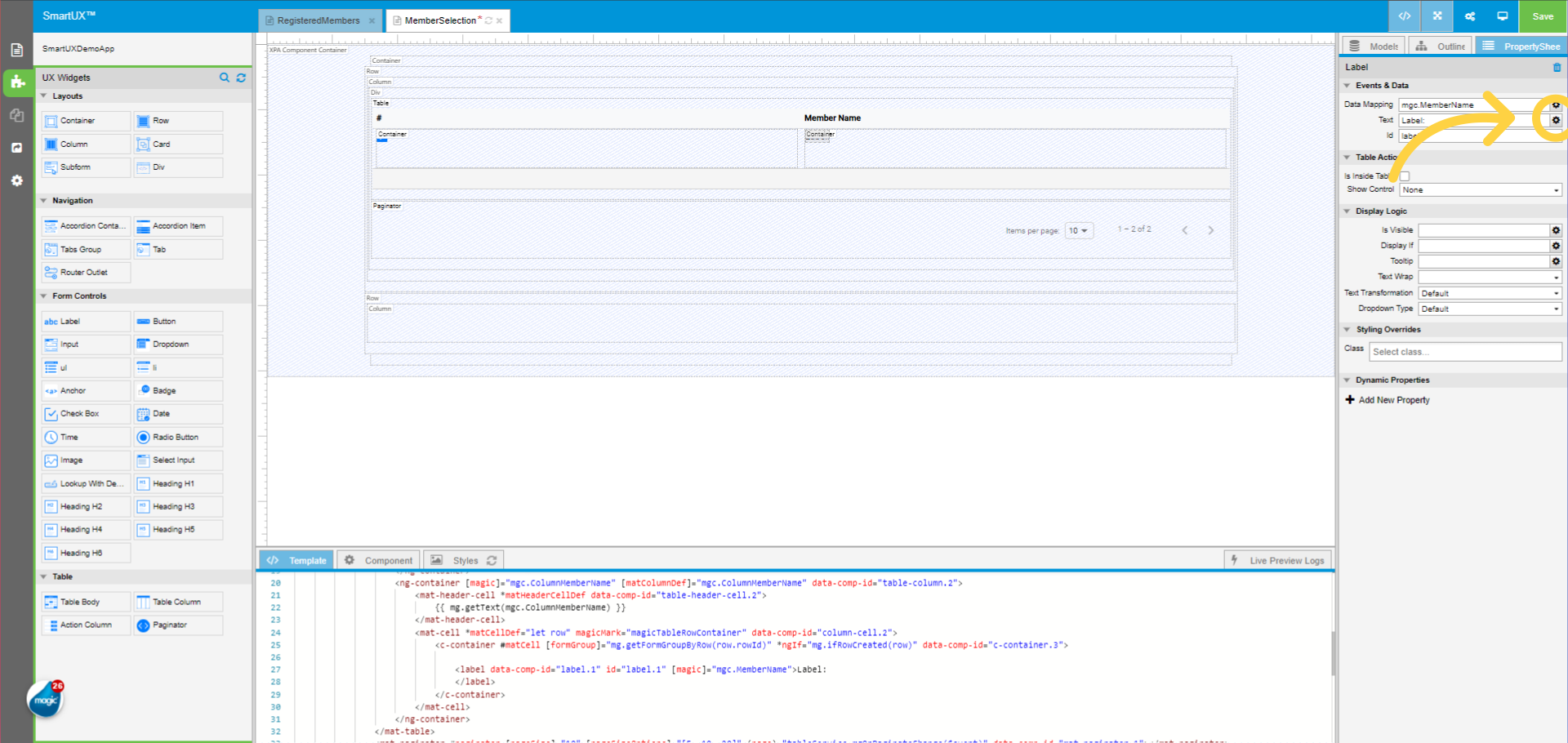The width and height of the screenshot is (1568, 743).
Task: Open the document pages icon in left sidebar
Action: coord(16,50)
